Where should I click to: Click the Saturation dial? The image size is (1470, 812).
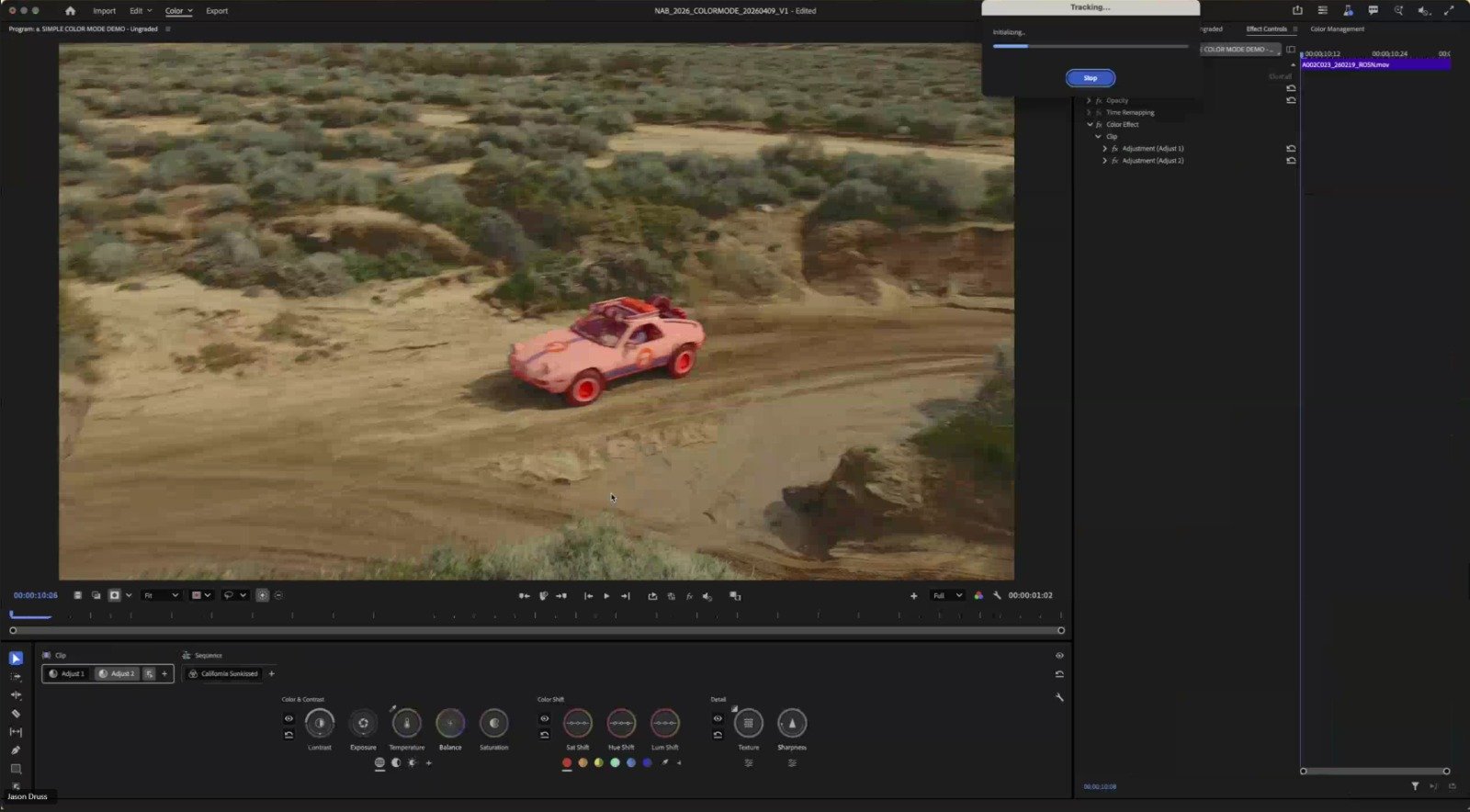pos(493,723)
